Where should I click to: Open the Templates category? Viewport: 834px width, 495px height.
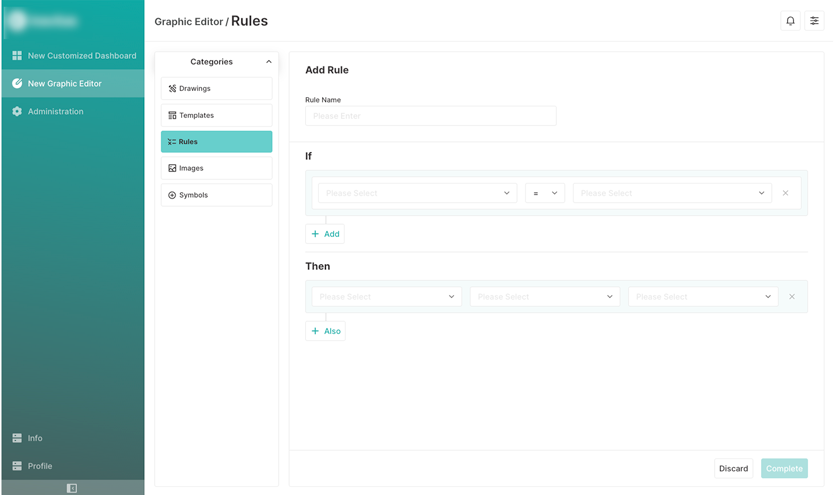tap(216, 116)
